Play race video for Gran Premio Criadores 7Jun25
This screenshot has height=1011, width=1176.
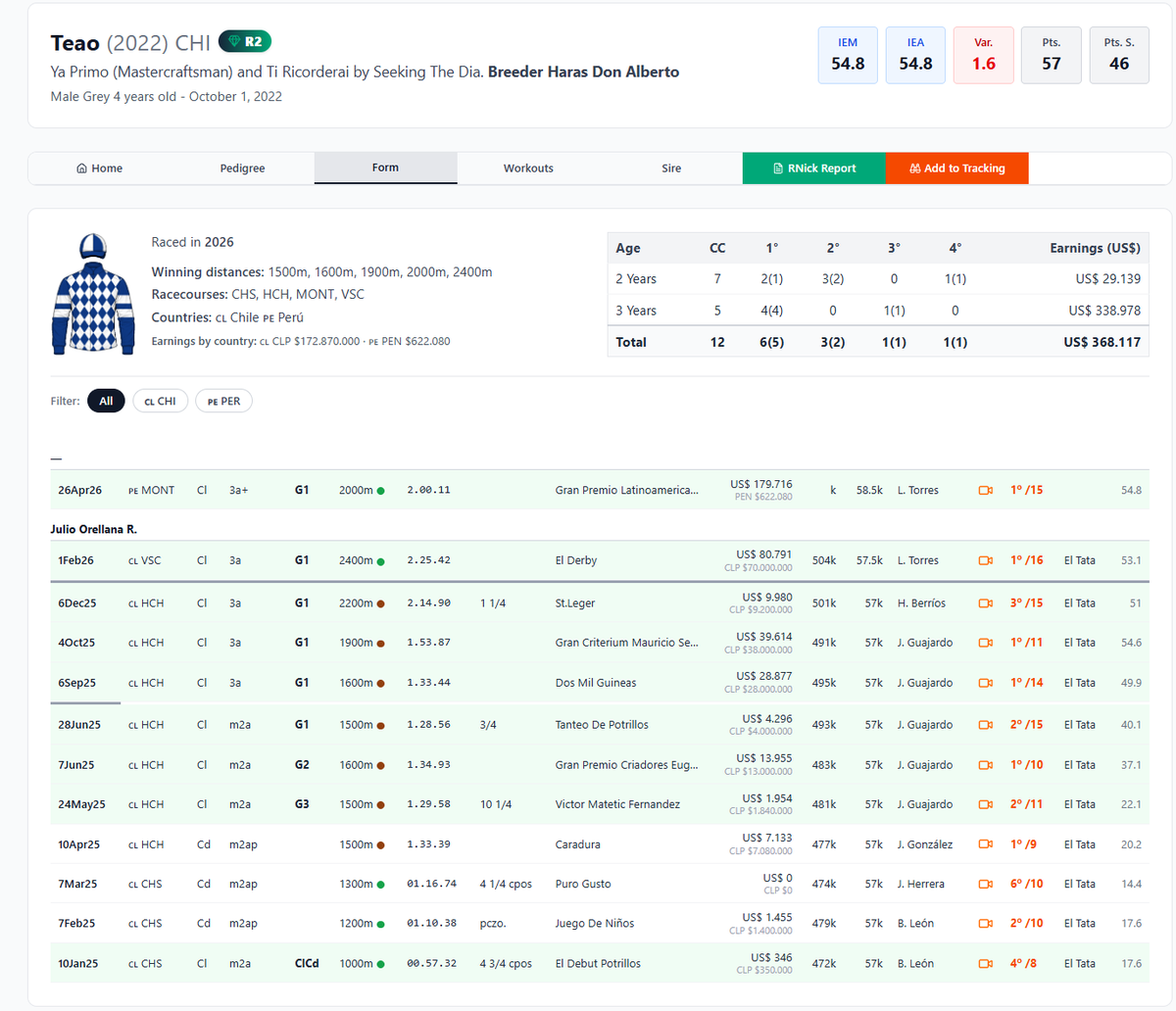986,765
